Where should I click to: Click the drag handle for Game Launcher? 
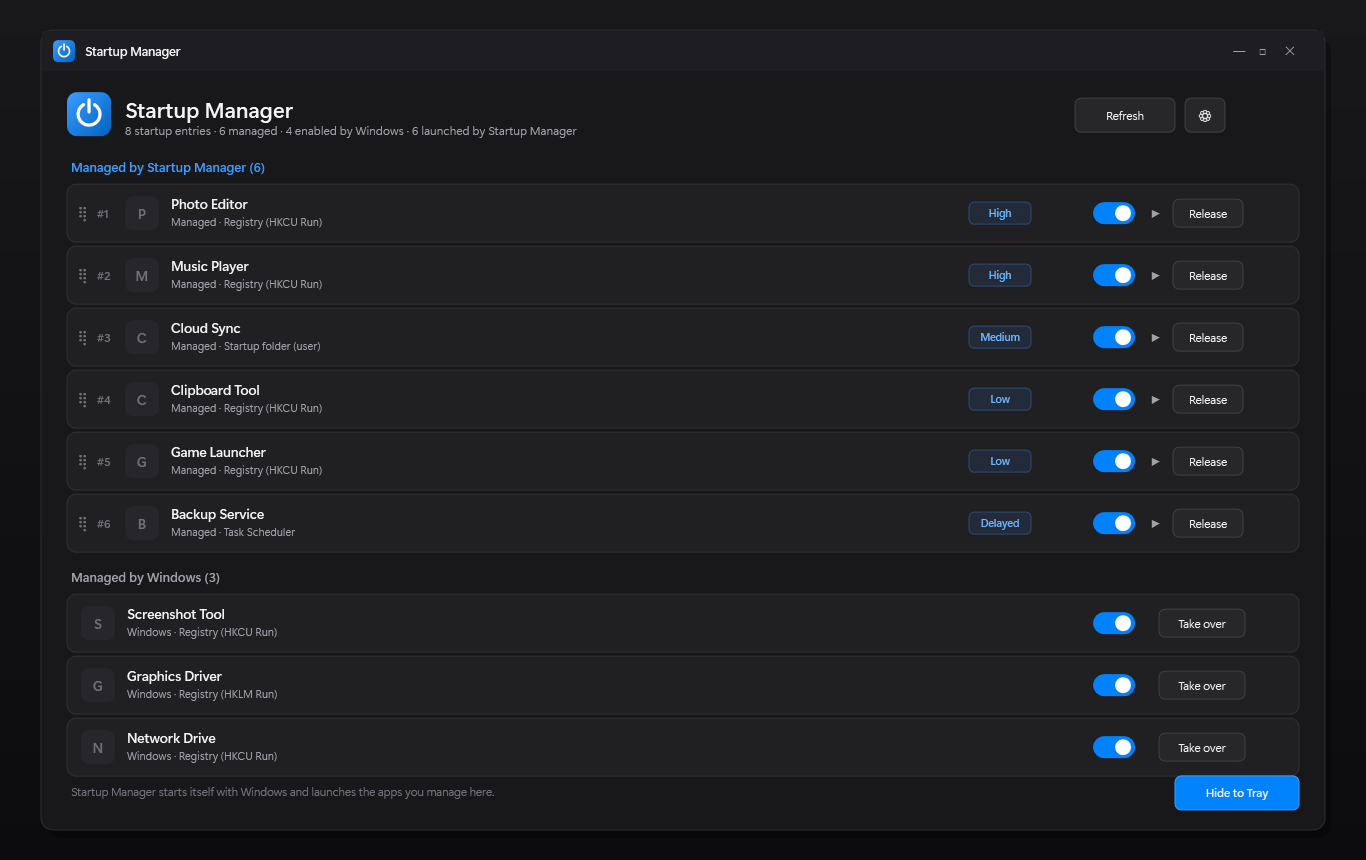[83, 462]
